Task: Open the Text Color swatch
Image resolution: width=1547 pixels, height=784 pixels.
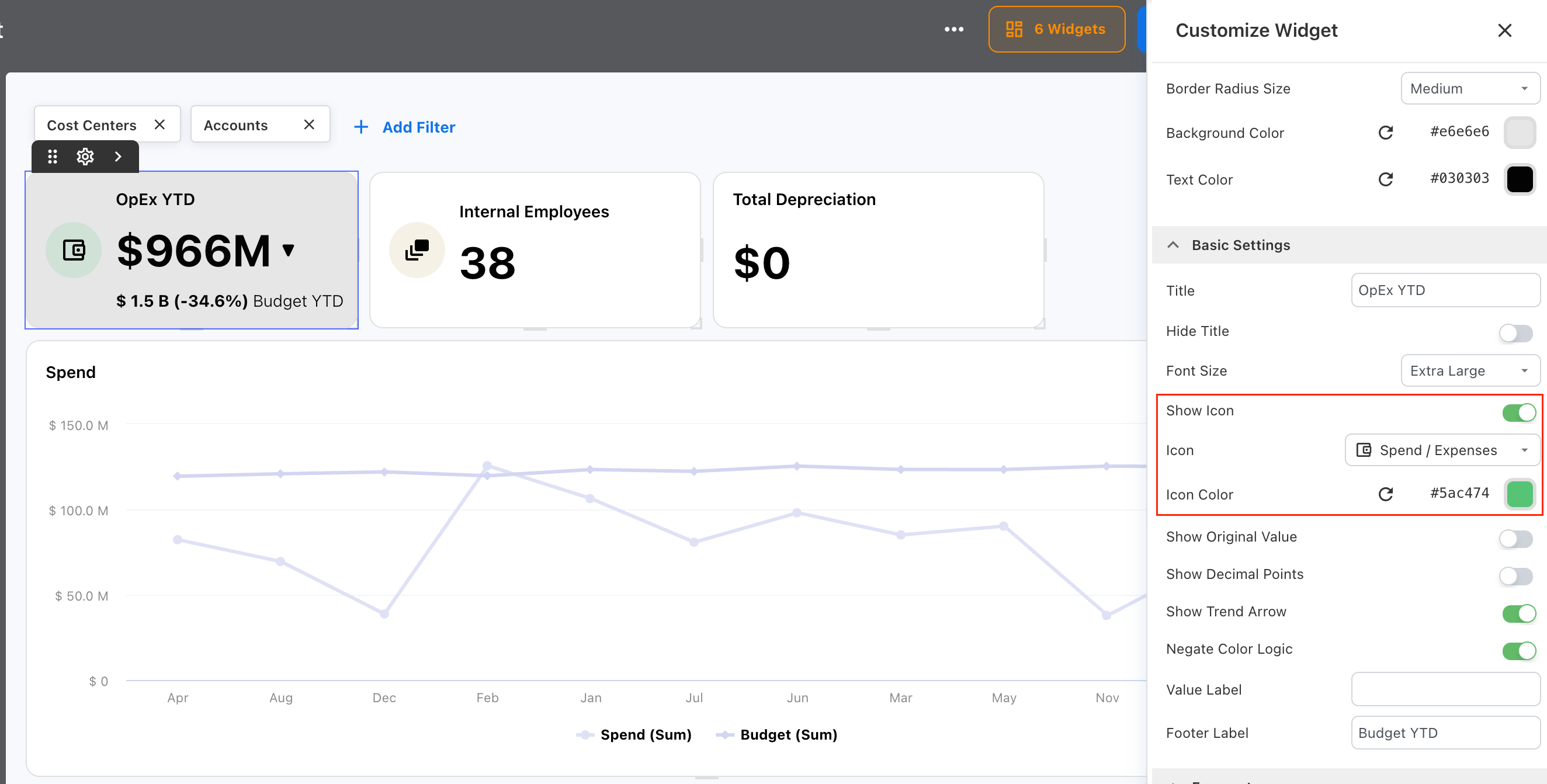Action: coord(1520,179)
